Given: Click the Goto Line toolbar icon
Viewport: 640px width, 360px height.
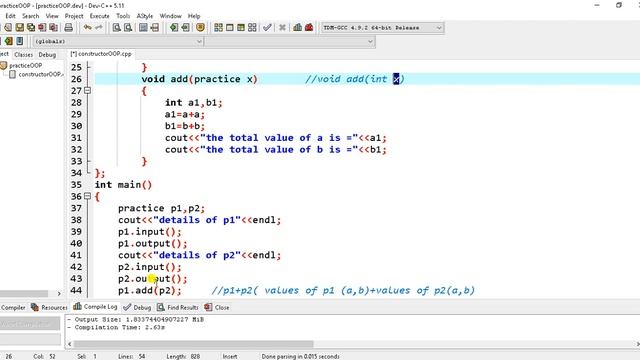Looking at the screenshot, I should coord(155,27).
